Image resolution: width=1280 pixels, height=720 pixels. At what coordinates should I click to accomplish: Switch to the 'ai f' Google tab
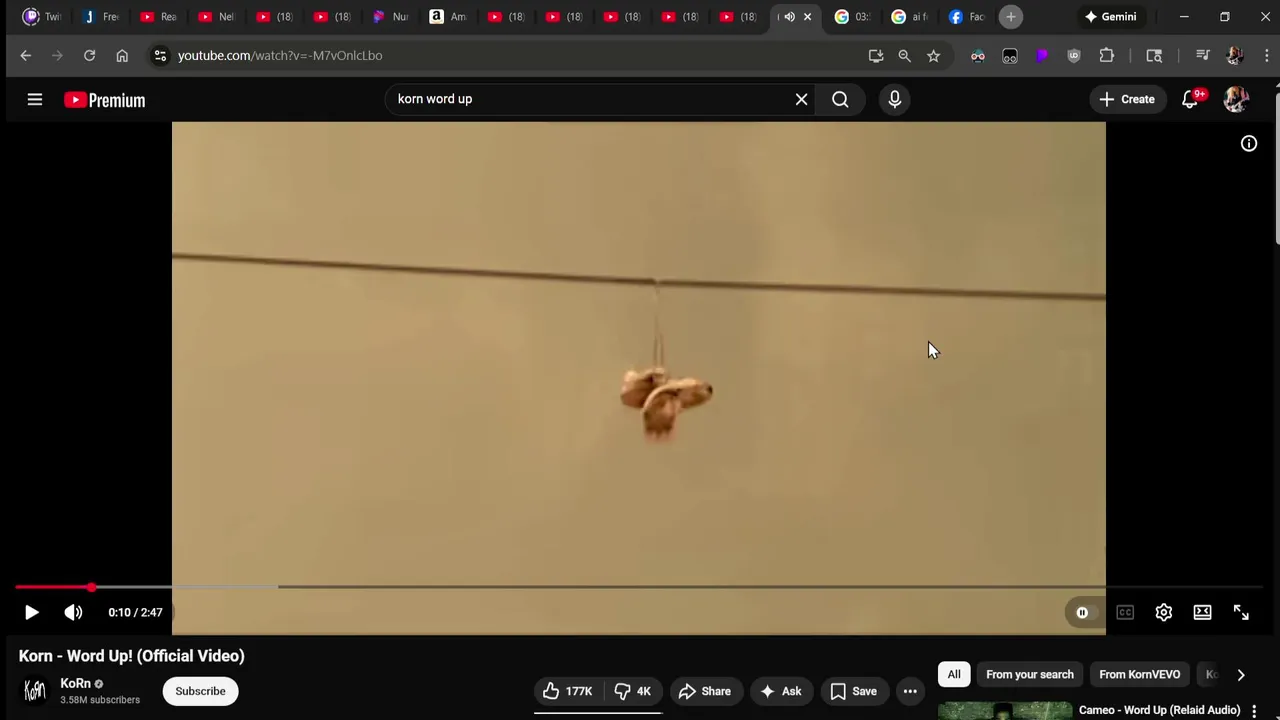[910, 17]
